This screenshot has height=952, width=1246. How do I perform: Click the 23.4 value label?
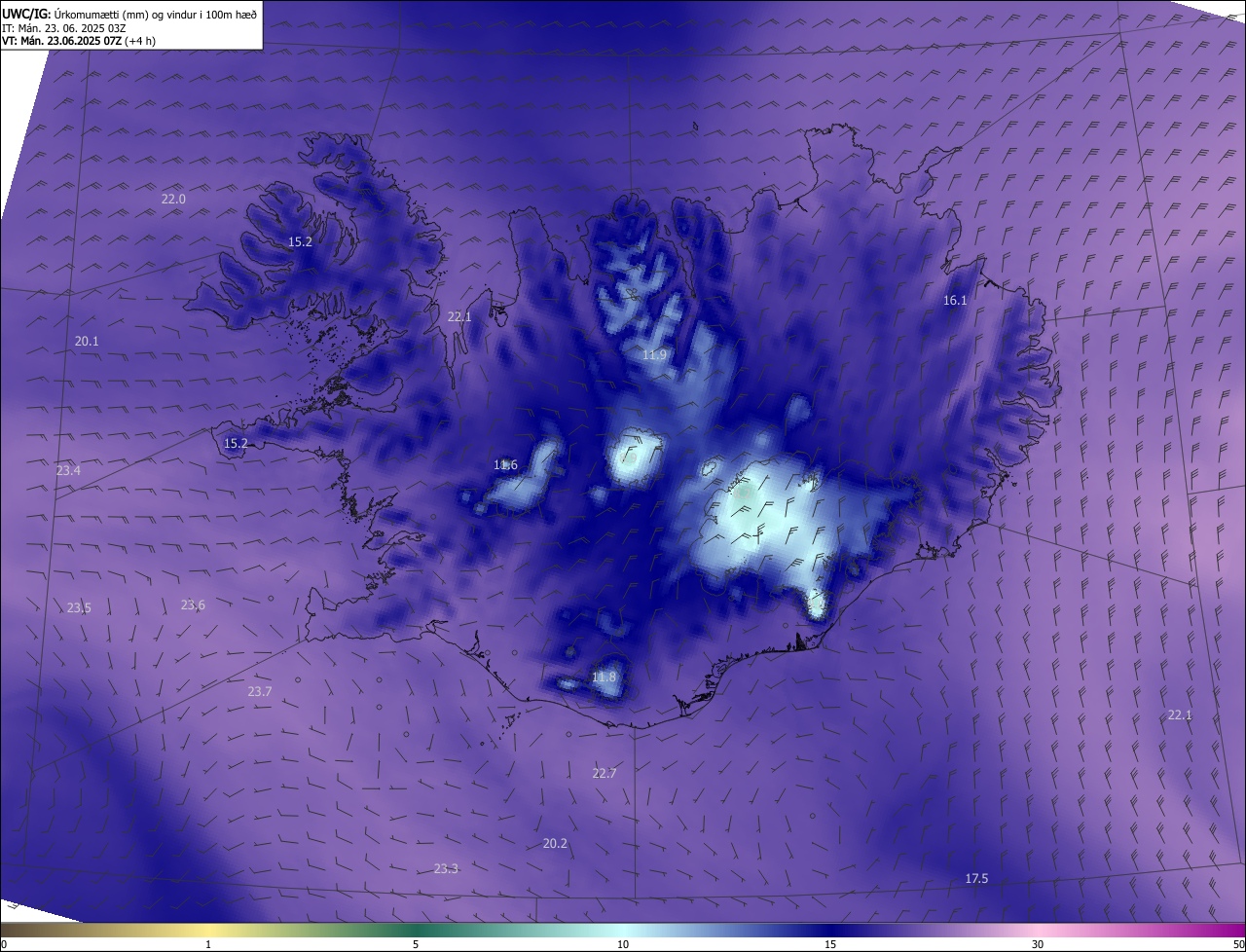(68, 470)
